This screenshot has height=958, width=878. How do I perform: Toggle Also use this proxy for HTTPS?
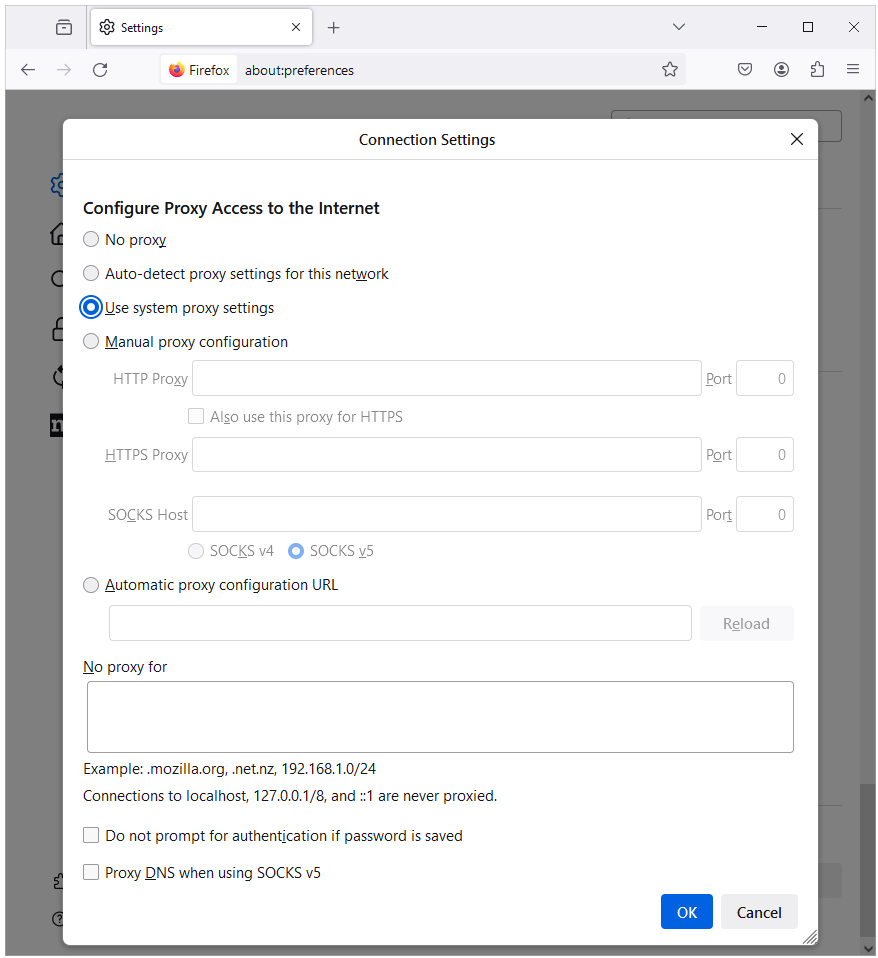(x=196, y=416)
